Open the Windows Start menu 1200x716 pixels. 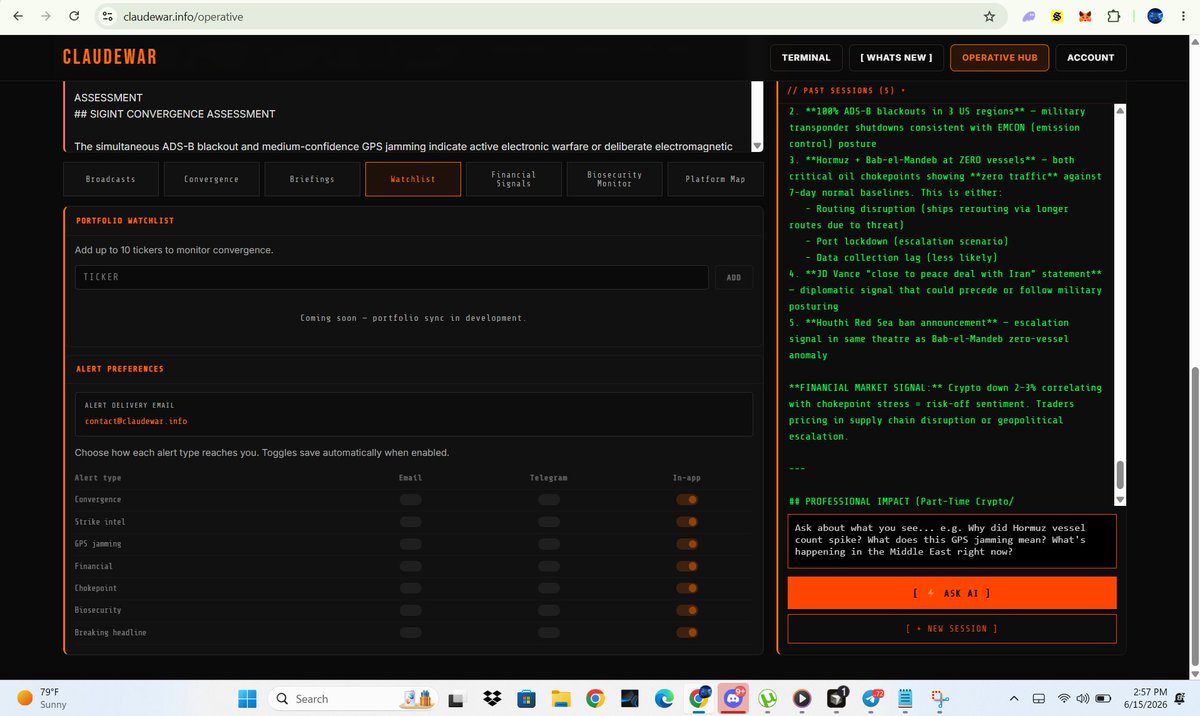point(247,698)
